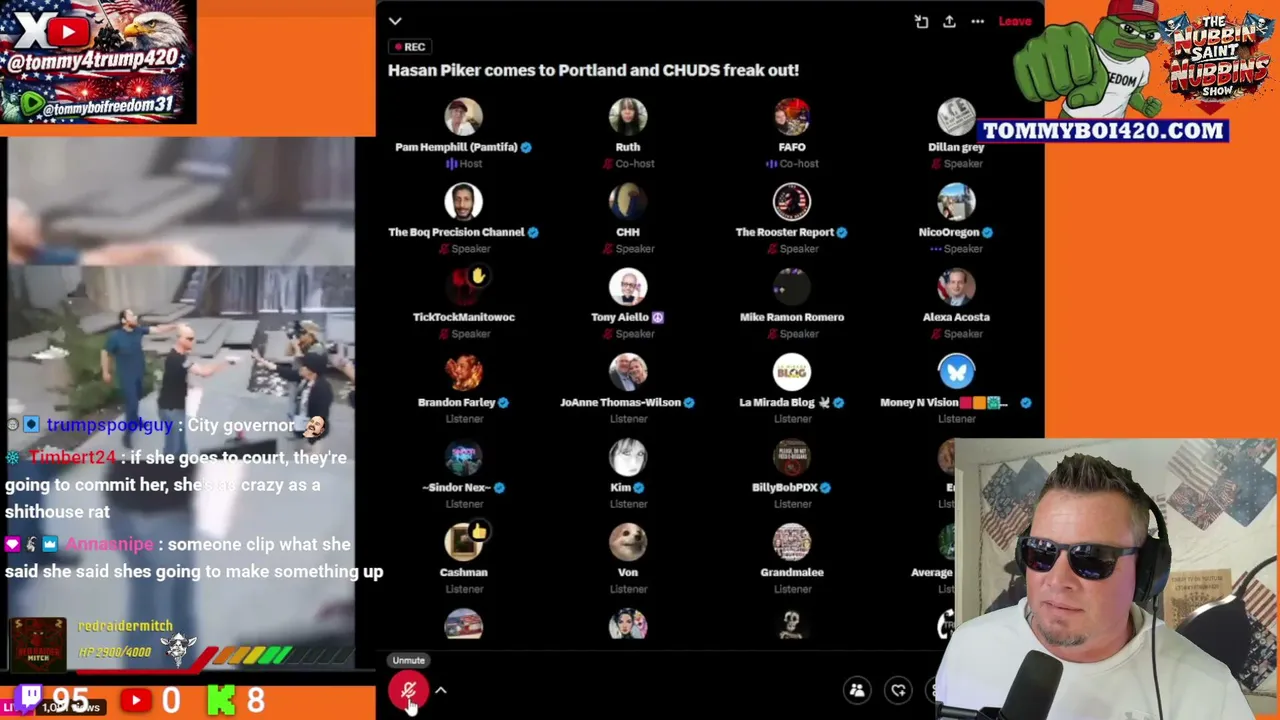Image resolution: width=1280 pixels, height=720 pixels.
Task: Open ~Sindor Nex~ listener avatar
Action: (x=463, y=457)
